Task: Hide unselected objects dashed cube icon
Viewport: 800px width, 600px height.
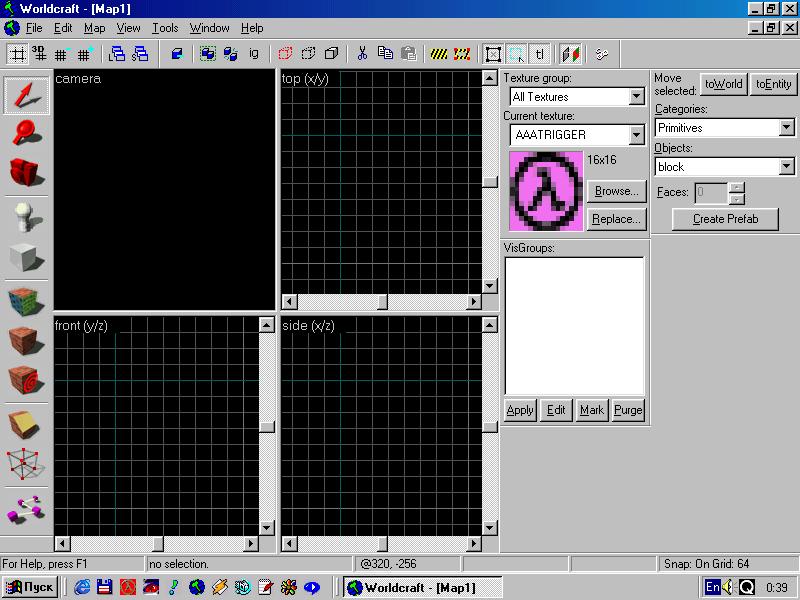Action: click(308, 54)
